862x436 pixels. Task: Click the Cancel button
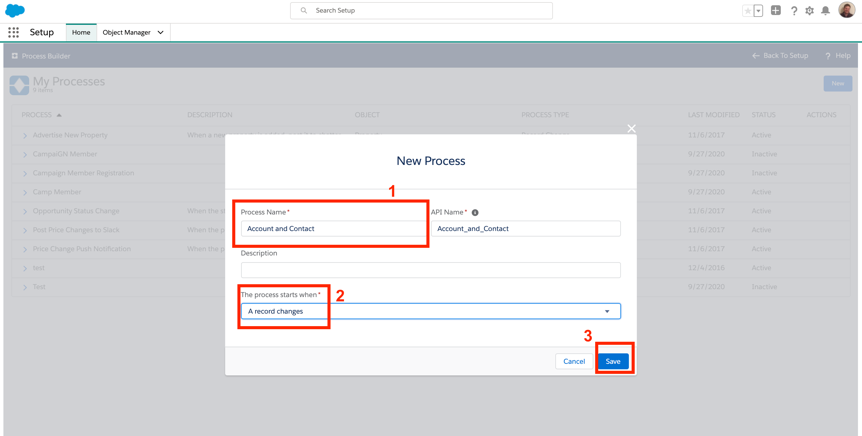574,361
